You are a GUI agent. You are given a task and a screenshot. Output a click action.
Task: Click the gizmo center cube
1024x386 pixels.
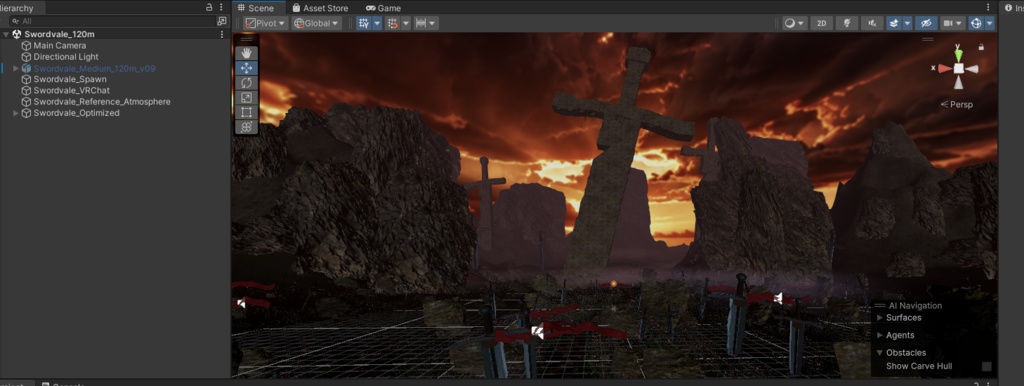pyautogui.click(x=958, y=69)
